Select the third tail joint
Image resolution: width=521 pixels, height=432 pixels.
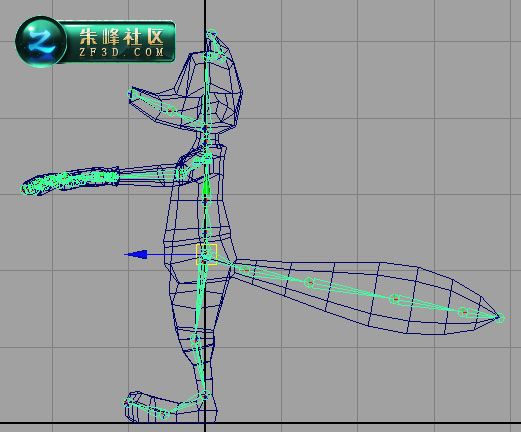click(x=395, y=299)
